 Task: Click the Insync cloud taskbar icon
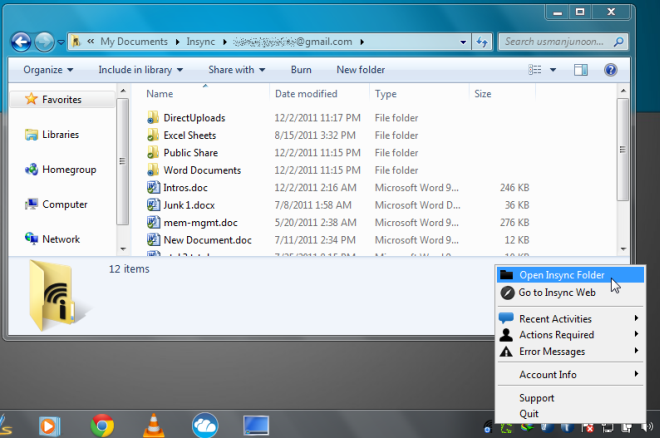tap(205, 424)
